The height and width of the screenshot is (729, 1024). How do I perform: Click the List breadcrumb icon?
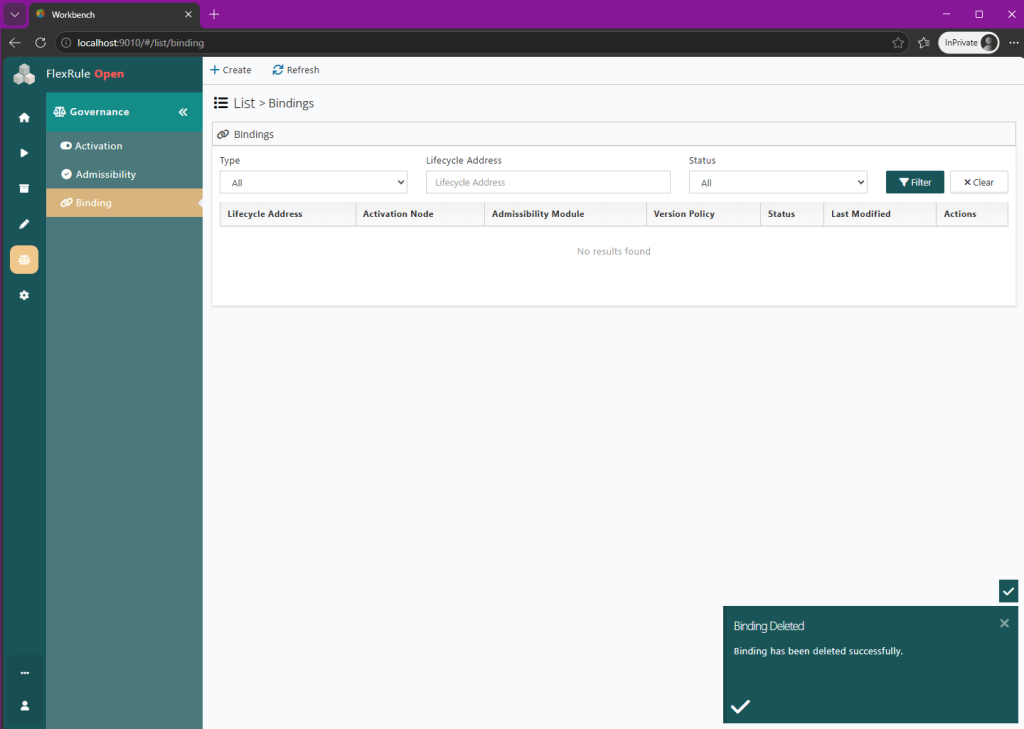point(221,103)
